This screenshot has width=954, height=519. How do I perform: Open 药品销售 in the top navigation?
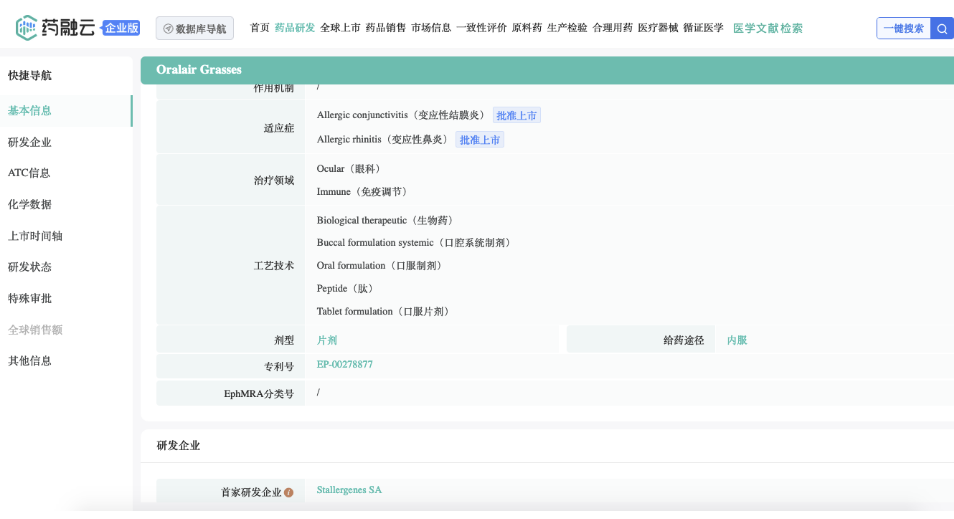click(385, 28)
